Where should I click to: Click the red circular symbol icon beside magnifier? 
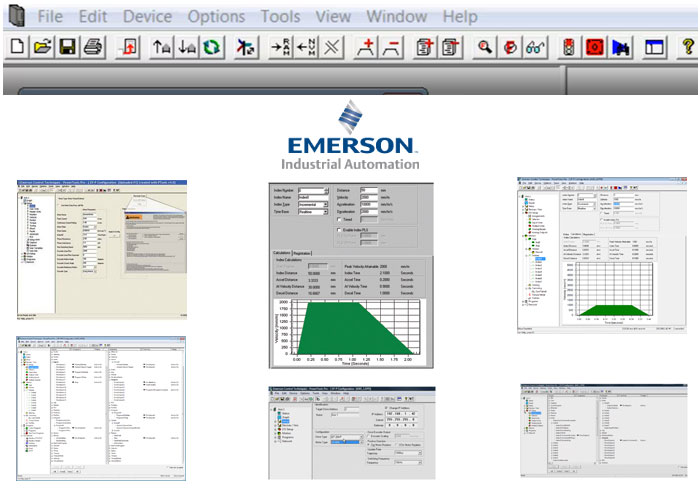[x=510, y=47]
